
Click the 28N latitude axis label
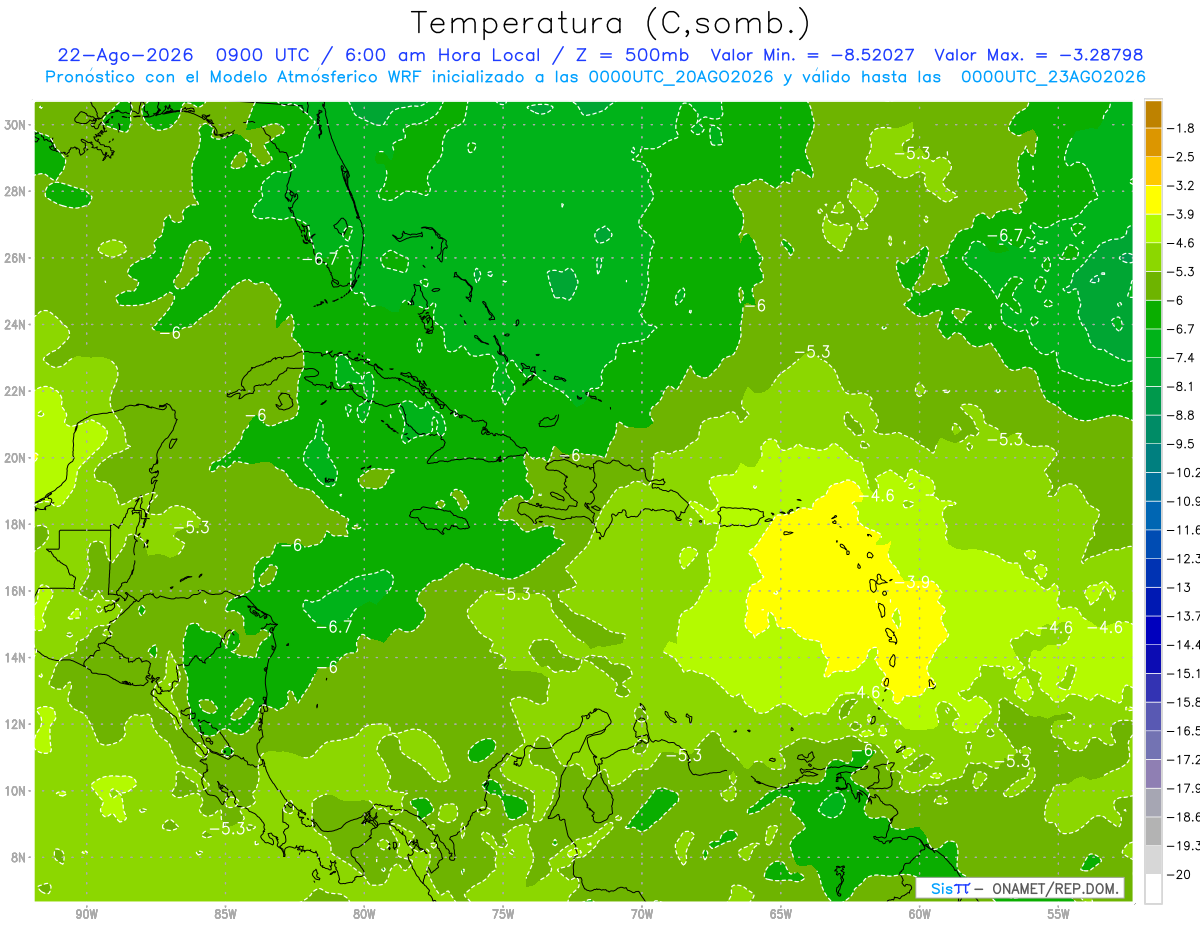click(16, 191)
